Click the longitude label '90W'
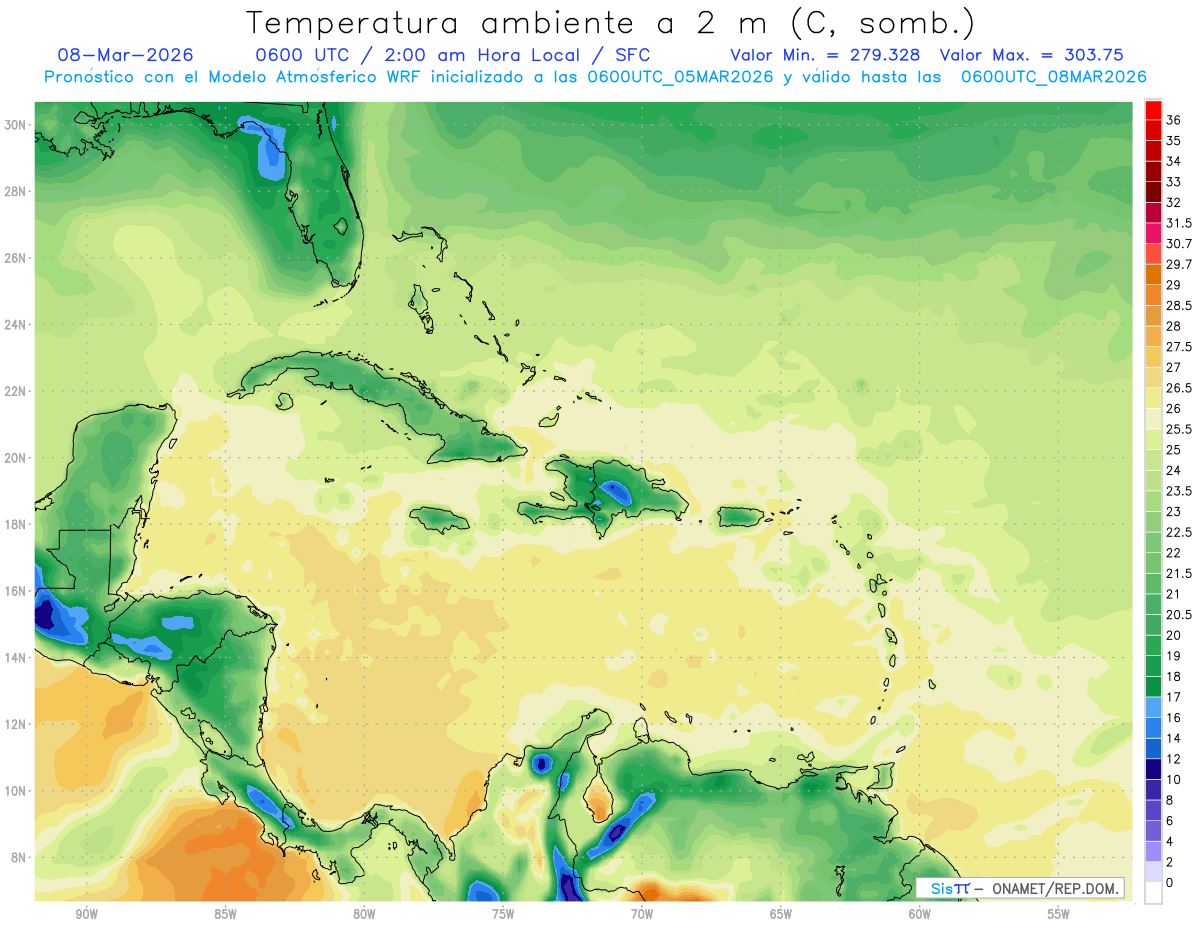The width and height of the screenshot is (1200, 927). (x=86, y=914)
